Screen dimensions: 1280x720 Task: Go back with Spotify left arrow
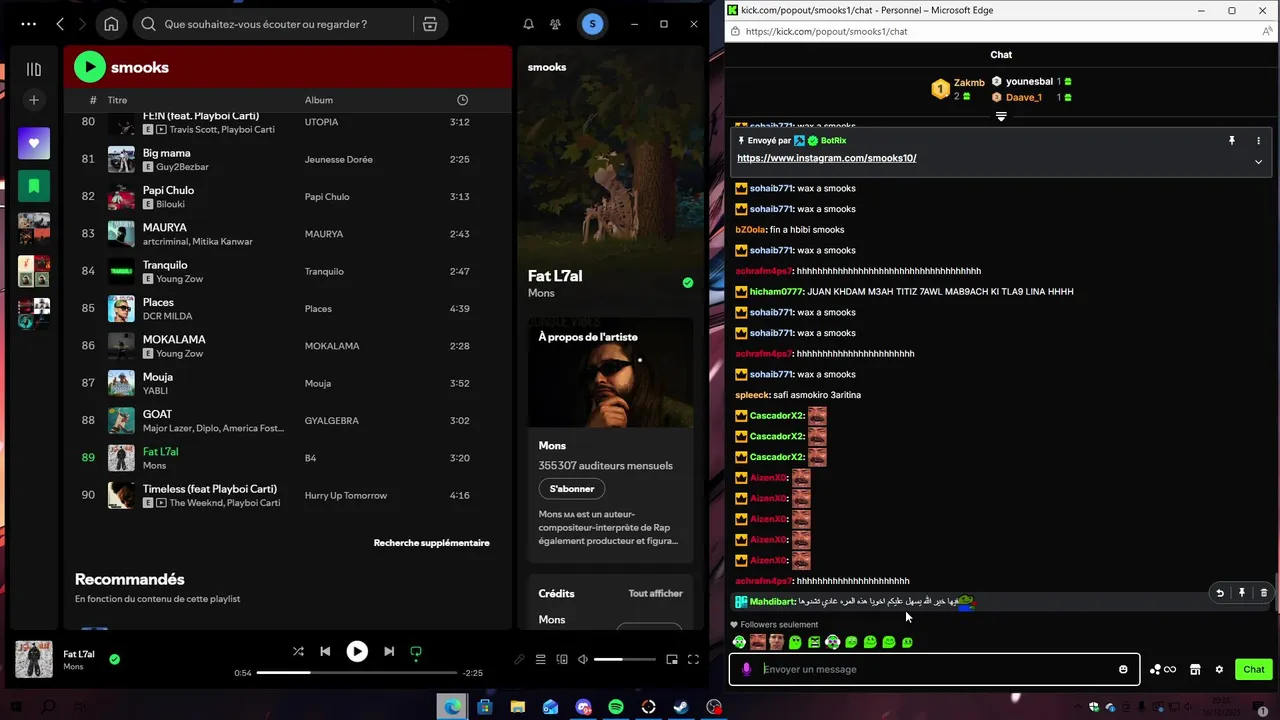tap(60, 24)
